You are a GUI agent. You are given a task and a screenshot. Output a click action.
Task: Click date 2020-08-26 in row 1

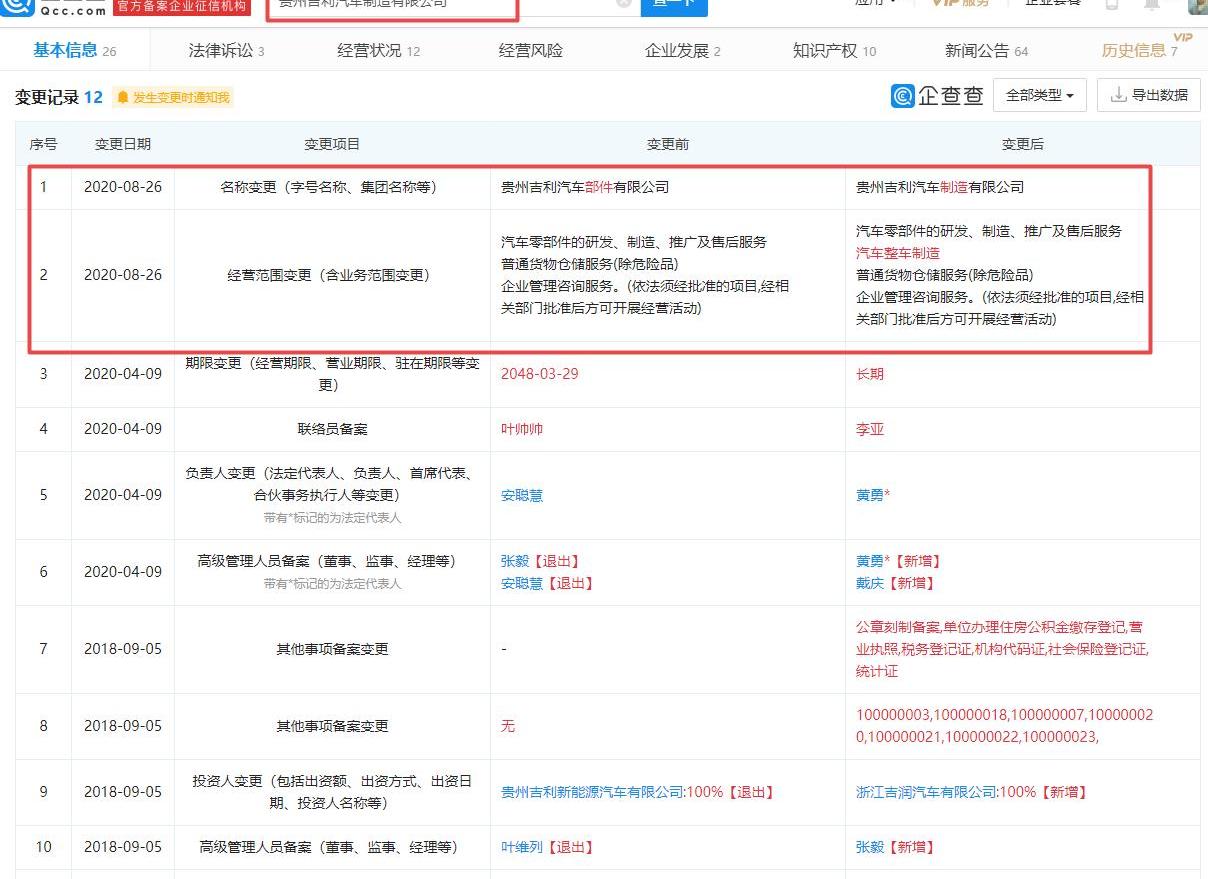click(123, 187)
